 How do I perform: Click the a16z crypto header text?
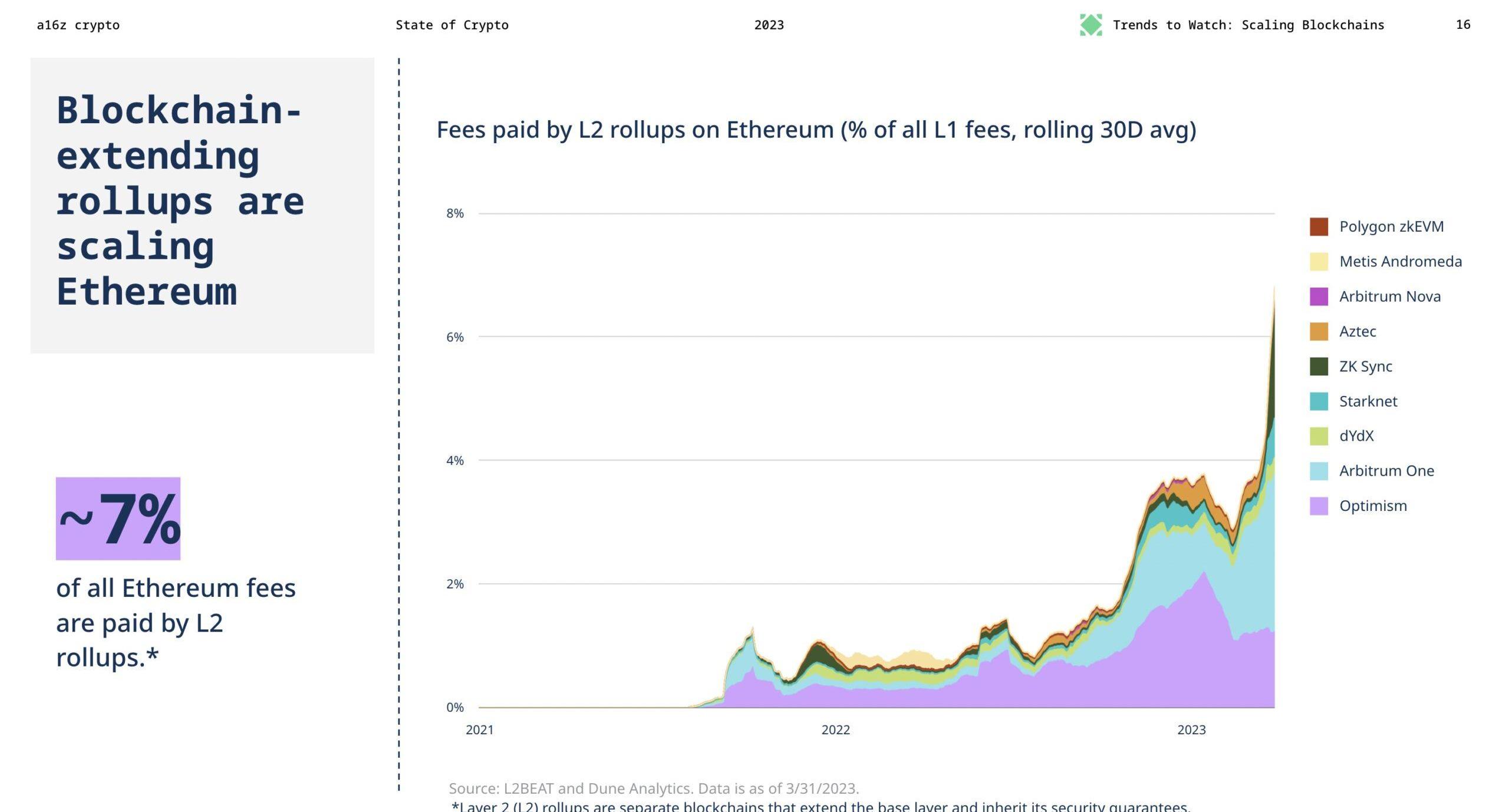(78, 25)
